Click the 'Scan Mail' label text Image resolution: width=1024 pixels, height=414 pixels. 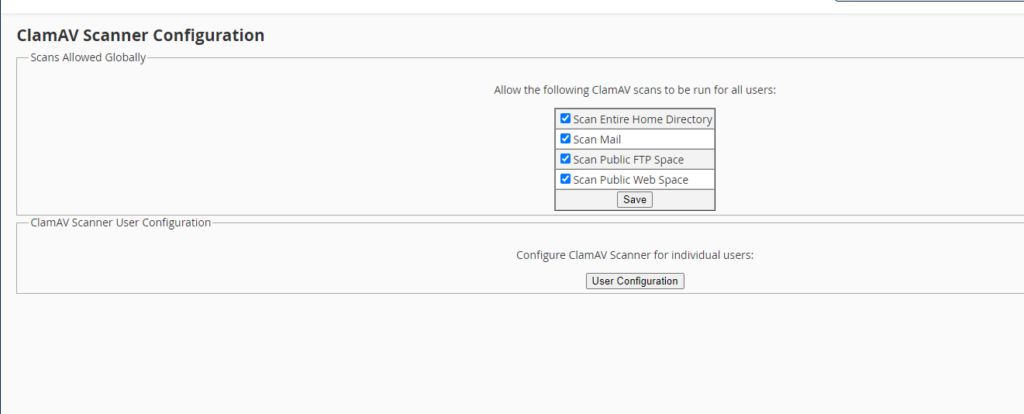click(x=597, y=140)
